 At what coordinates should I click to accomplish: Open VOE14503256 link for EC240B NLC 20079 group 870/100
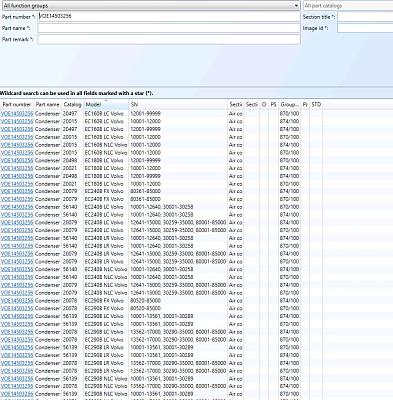[x=17, y=293]
